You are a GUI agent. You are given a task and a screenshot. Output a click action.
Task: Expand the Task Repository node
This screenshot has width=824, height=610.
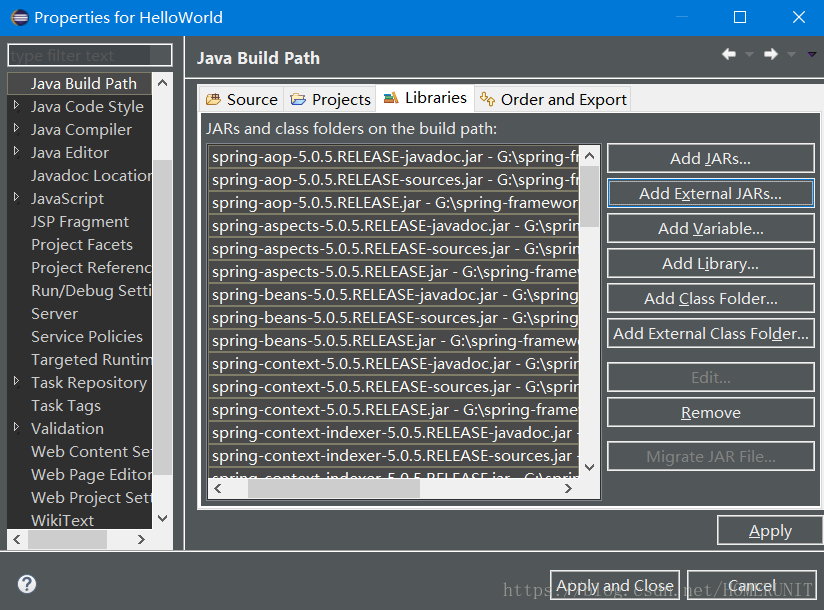click(17, 381)
